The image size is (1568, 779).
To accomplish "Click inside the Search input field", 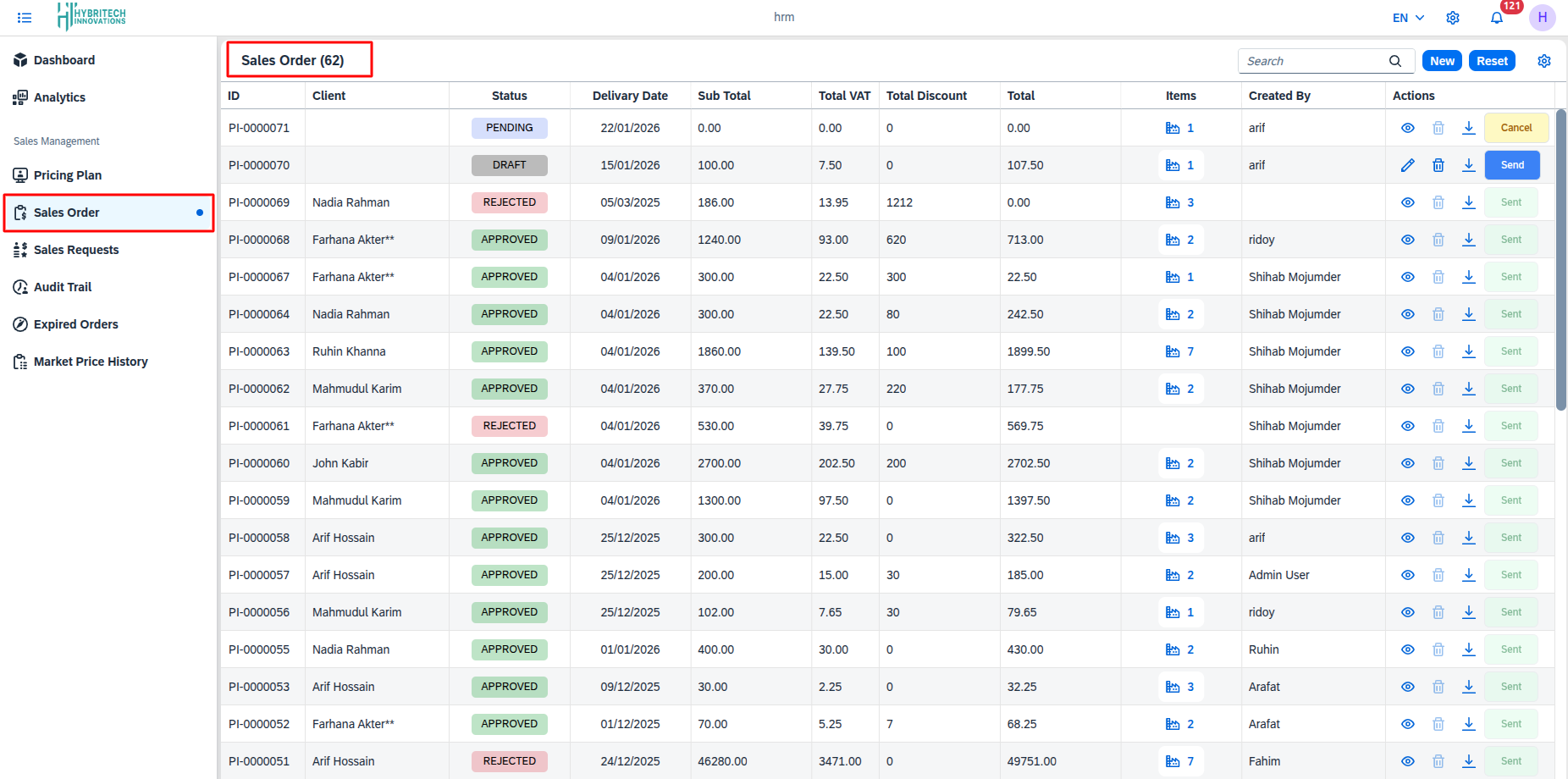I will pos(1312,61).
